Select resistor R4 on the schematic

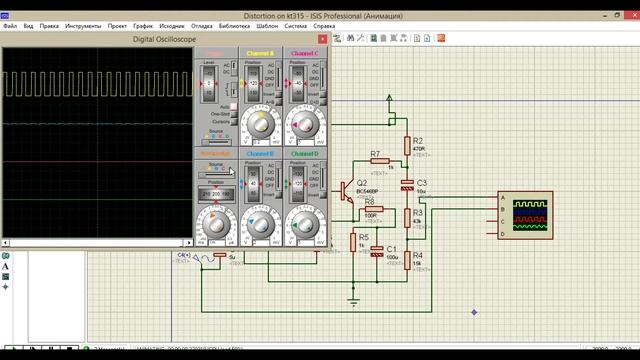pyautogui.click(x=407, y=260)
